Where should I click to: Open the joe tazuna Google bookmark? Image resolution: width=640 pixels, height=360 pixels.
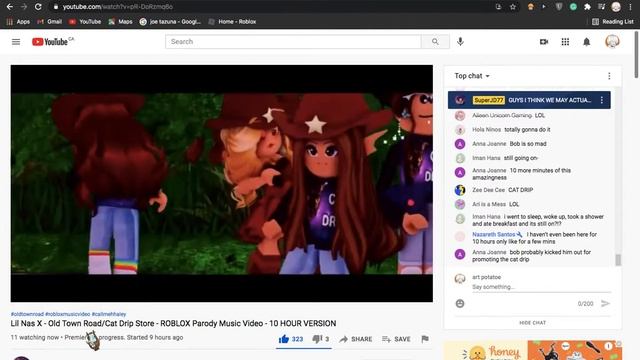(170, 22)
